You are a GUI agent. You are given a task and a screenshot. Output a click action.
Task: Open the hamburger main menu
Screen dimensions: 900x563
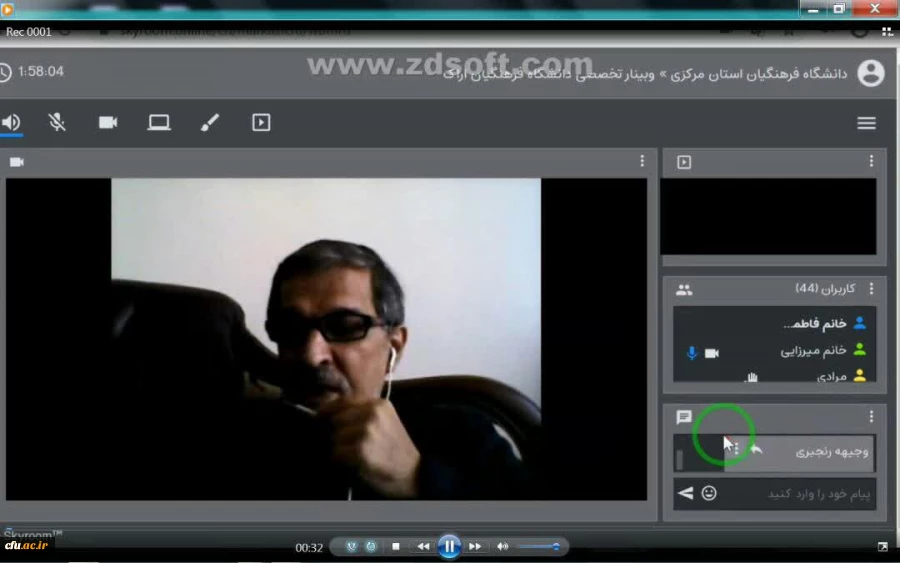[866, 123]
